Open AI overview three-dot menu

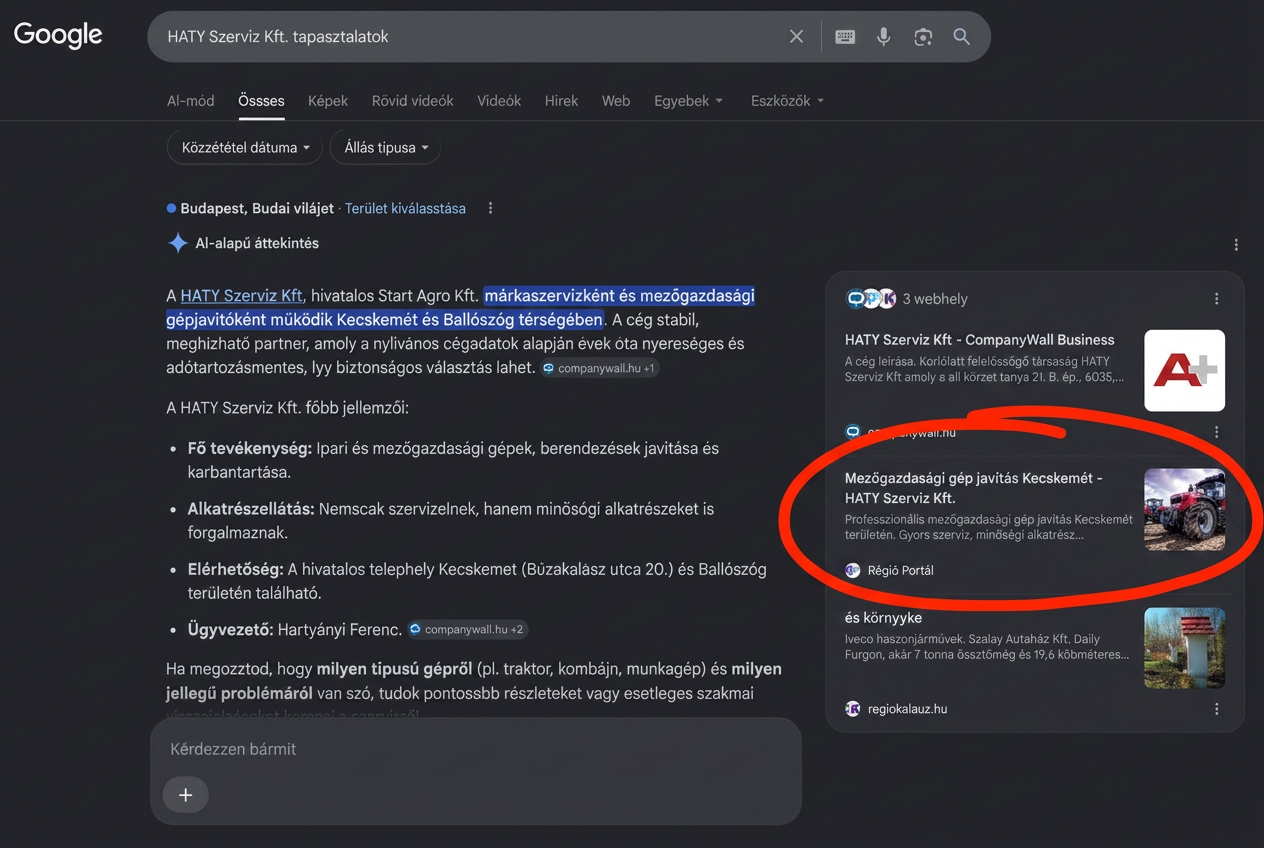[x=1236, y=245]
